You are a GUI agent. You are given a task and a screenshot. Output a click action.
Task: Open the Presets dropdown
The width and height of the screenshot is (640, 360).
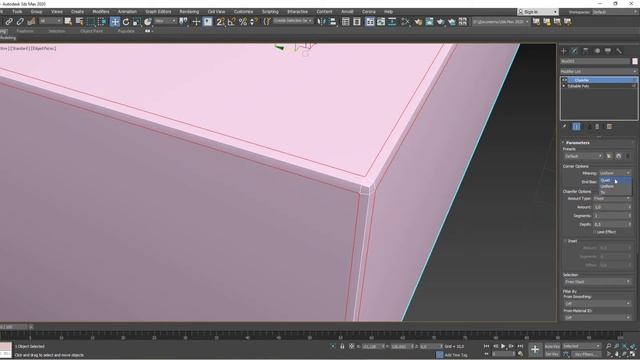(583, 156)
